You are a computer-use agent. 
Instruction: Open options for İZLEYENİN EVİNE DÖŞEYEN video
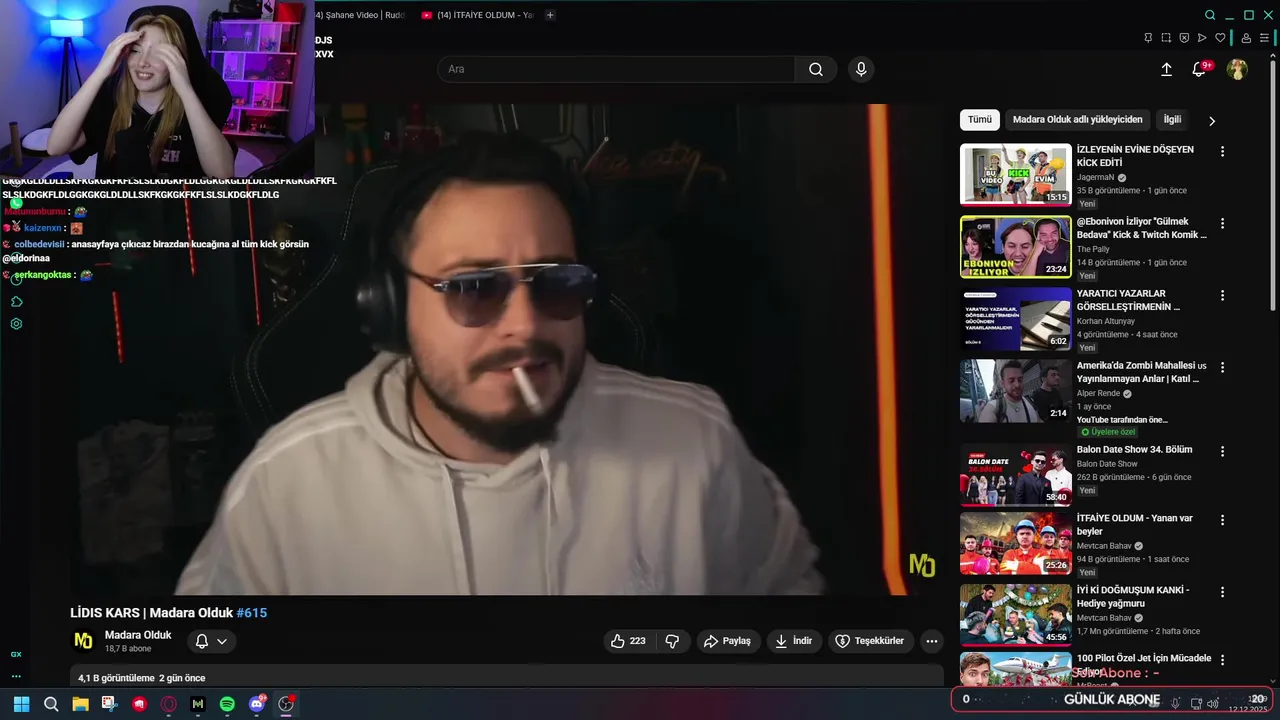pyautogui.click(x=1222, y=152)
